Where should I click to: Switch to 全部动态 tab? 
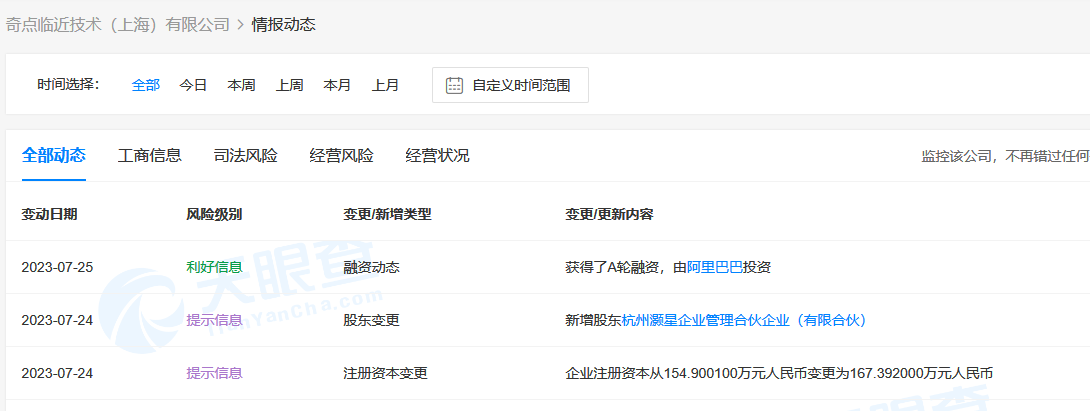click(54, 155)
